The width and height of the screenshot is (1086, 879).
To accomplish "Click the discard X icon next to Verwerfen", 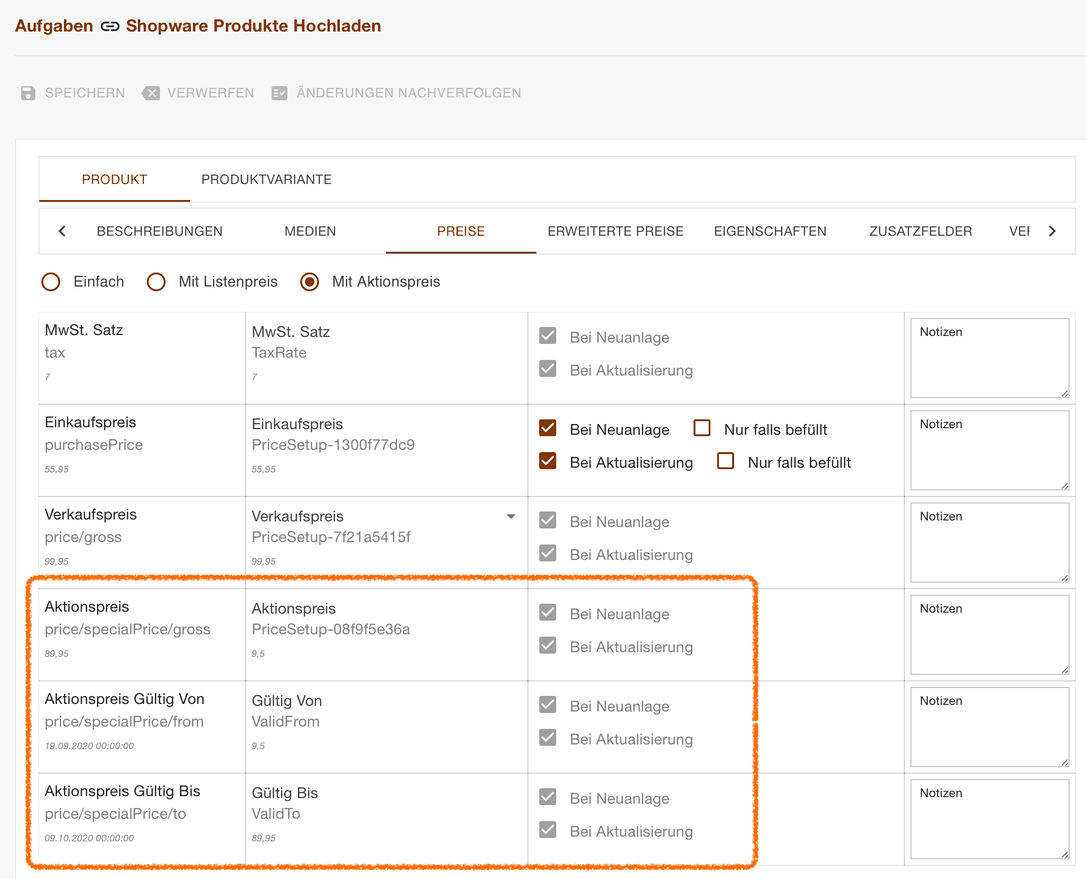I will coord(151,93).
